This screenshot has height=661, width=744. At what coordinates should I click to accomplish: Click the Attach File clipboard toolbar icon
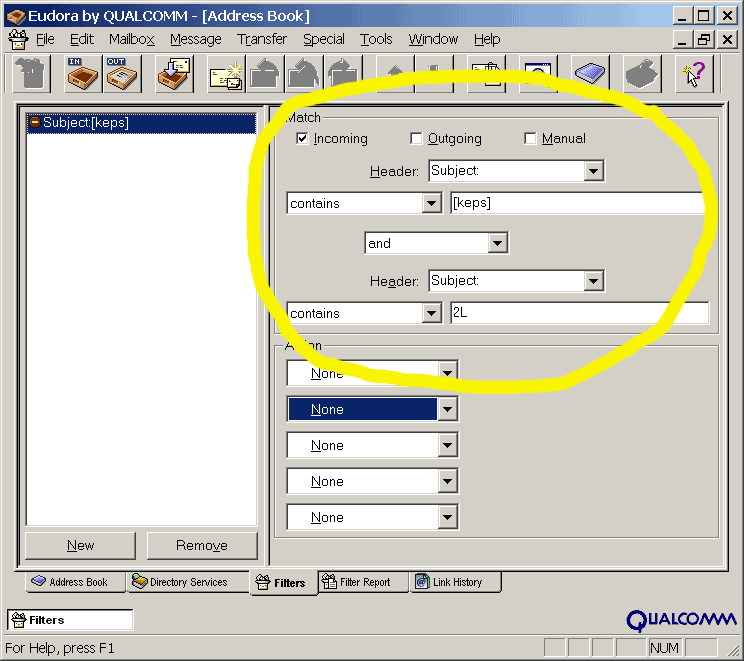click(x=486, y=74)
